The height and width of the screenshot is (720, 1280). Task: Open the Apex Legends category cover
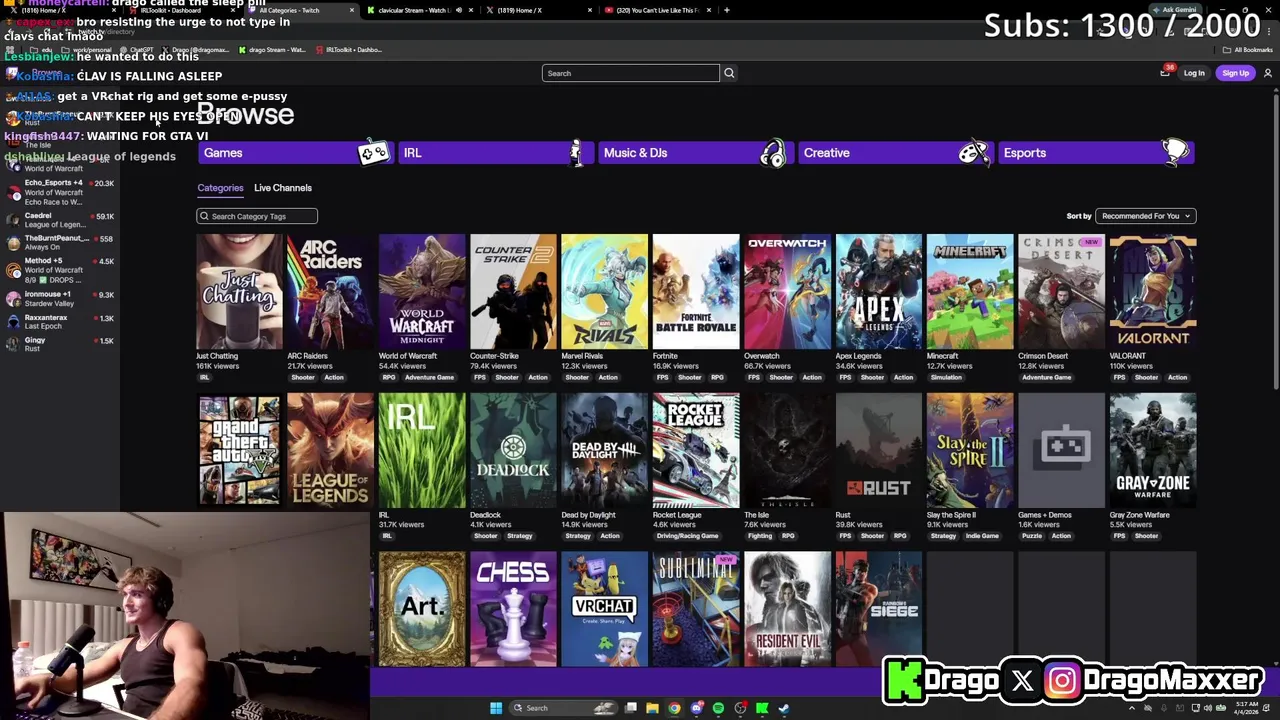coord(878,291)
